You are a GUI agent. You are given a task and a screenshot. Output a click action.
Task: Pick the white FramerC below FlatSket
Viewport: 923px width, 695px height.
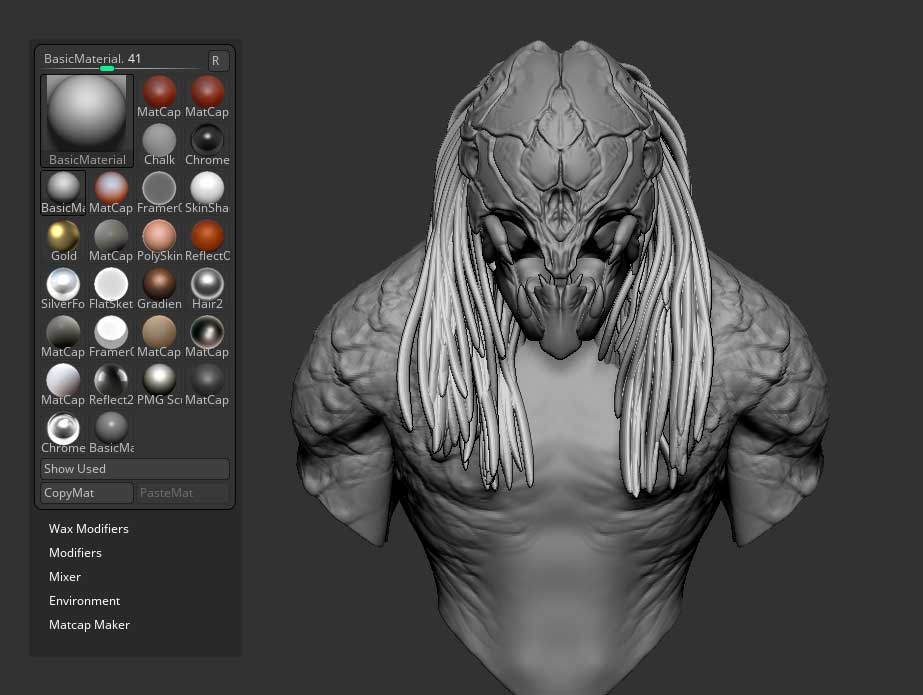tap(111, 337)
